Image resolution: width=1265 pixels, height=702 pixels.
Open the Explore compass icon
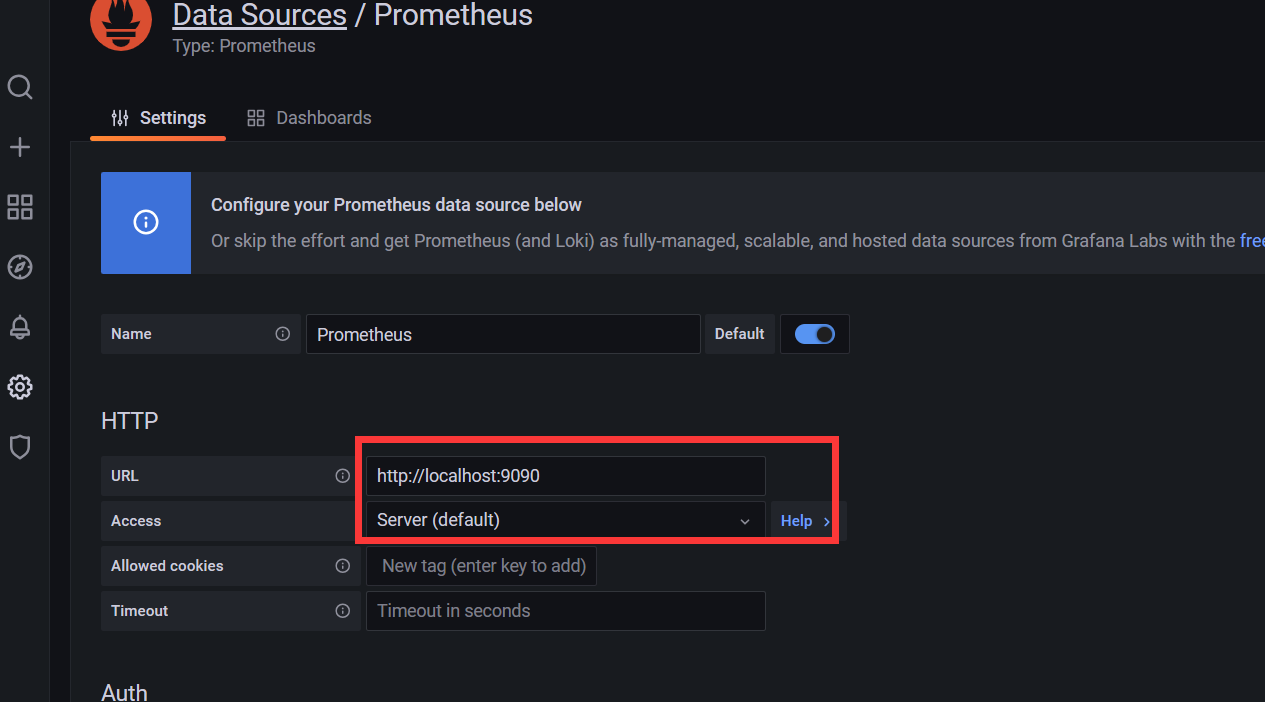(x=20, y=267)
